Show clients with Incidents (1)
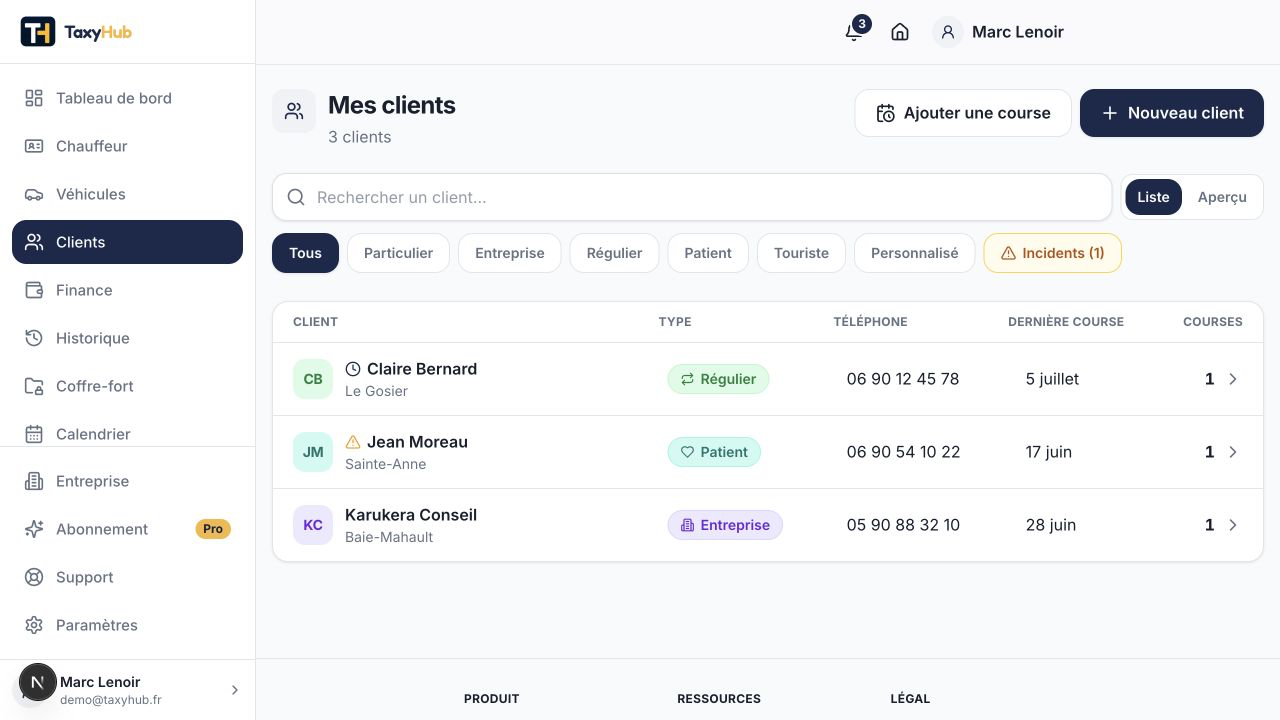Screen dimensions: 1280x720 pos(1053,253)
